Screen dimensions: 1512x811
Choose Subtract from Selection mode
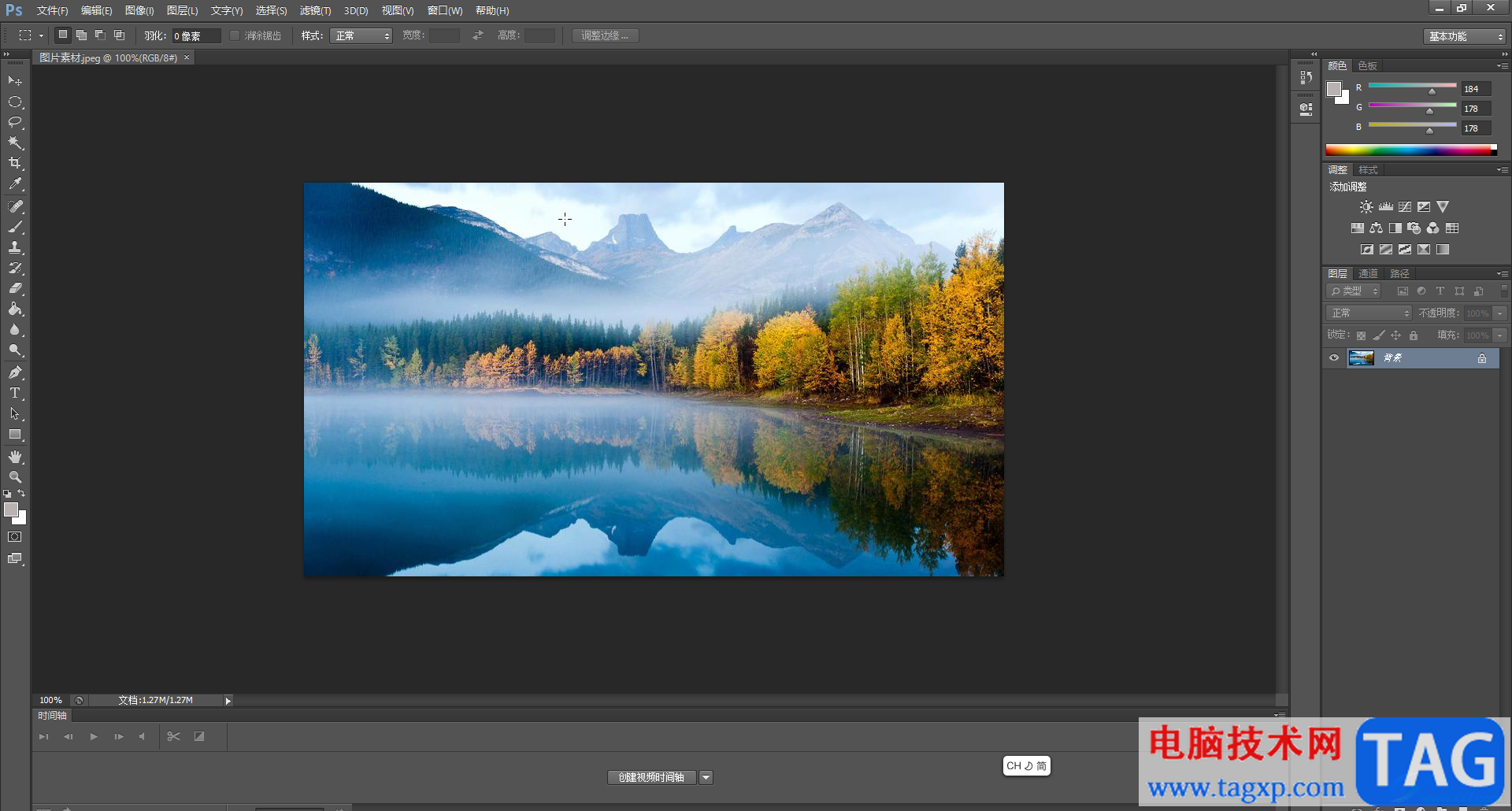[100, 35]
